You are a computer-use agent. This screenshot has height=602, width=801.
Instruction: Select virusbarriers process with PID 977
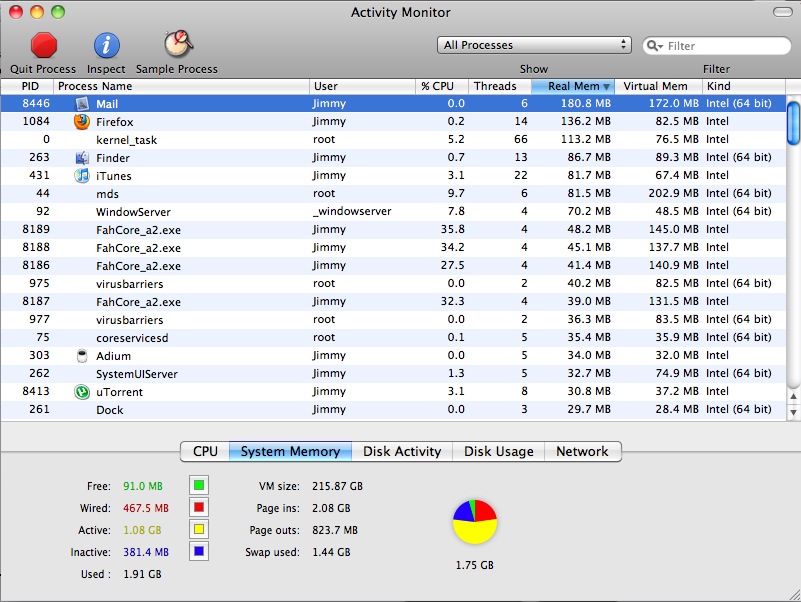pos(393,319)
